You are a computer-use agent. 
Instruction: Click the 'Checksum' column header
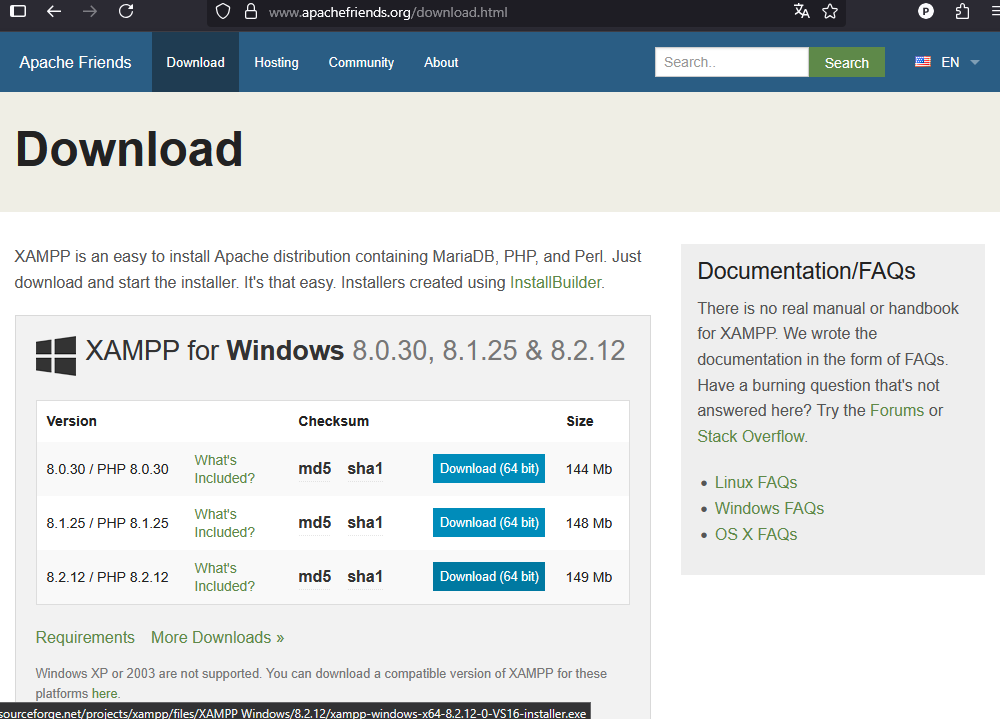click(x=334, y=421)
